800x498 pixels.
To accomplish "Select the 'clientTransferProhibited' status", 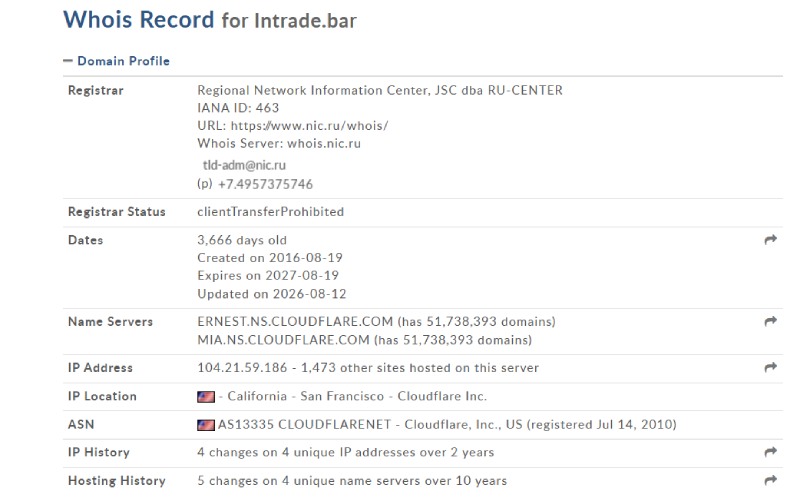I will click(270, 212).
